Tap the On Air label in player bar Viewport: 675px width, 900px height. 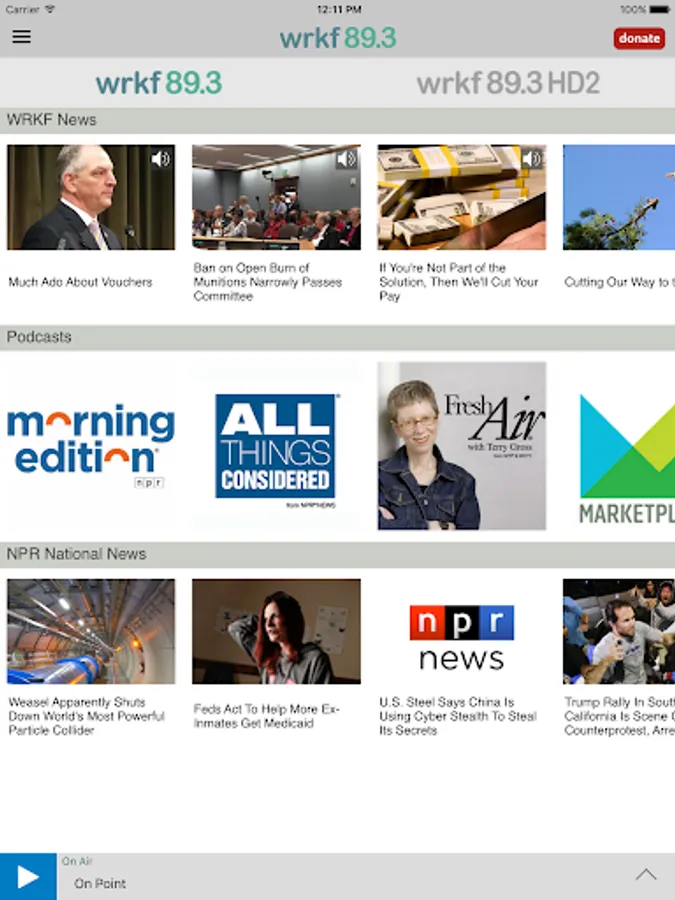pos(77,861)
